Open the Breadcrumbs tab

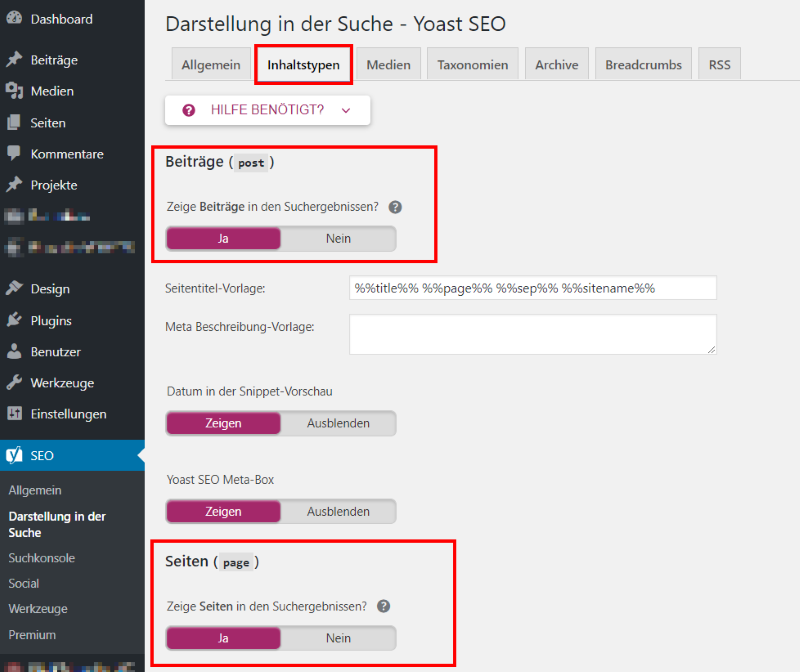(643, 65)
